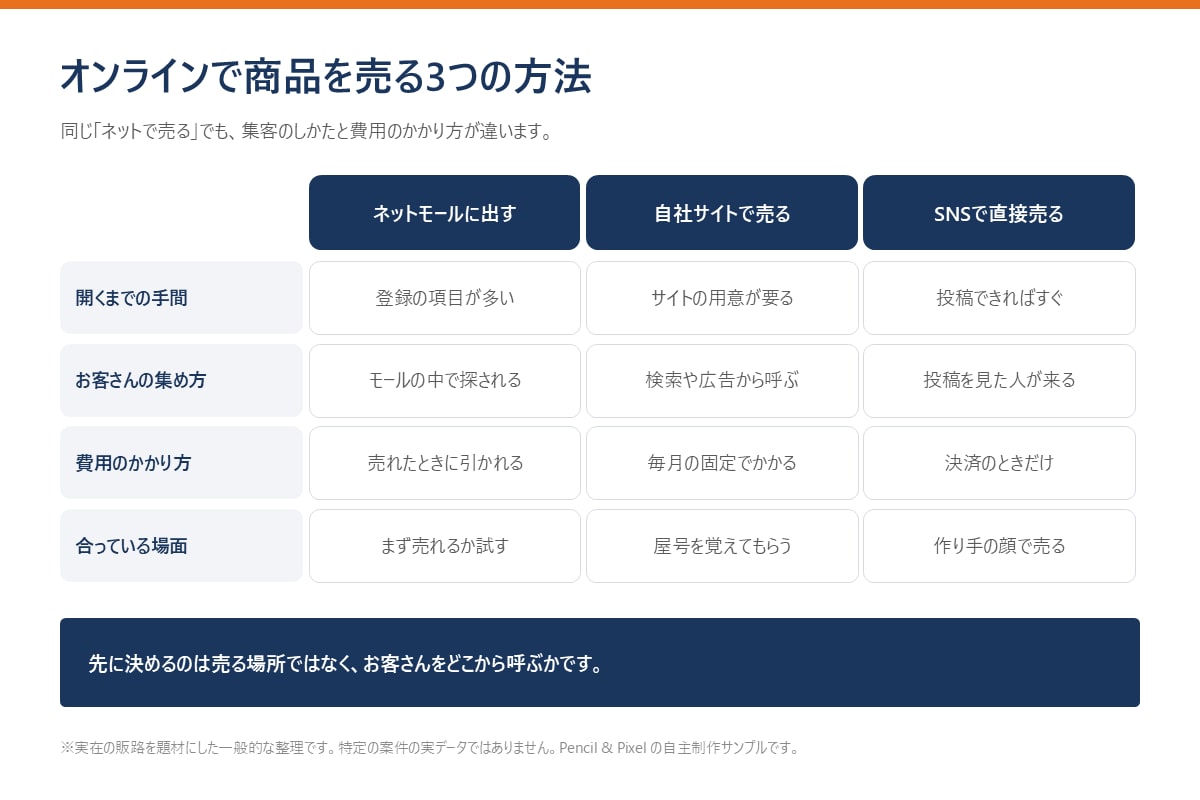Select the 自社サイトで売る column header
The width and height of the screenshot is (1200, 800).
pos(722,213)
